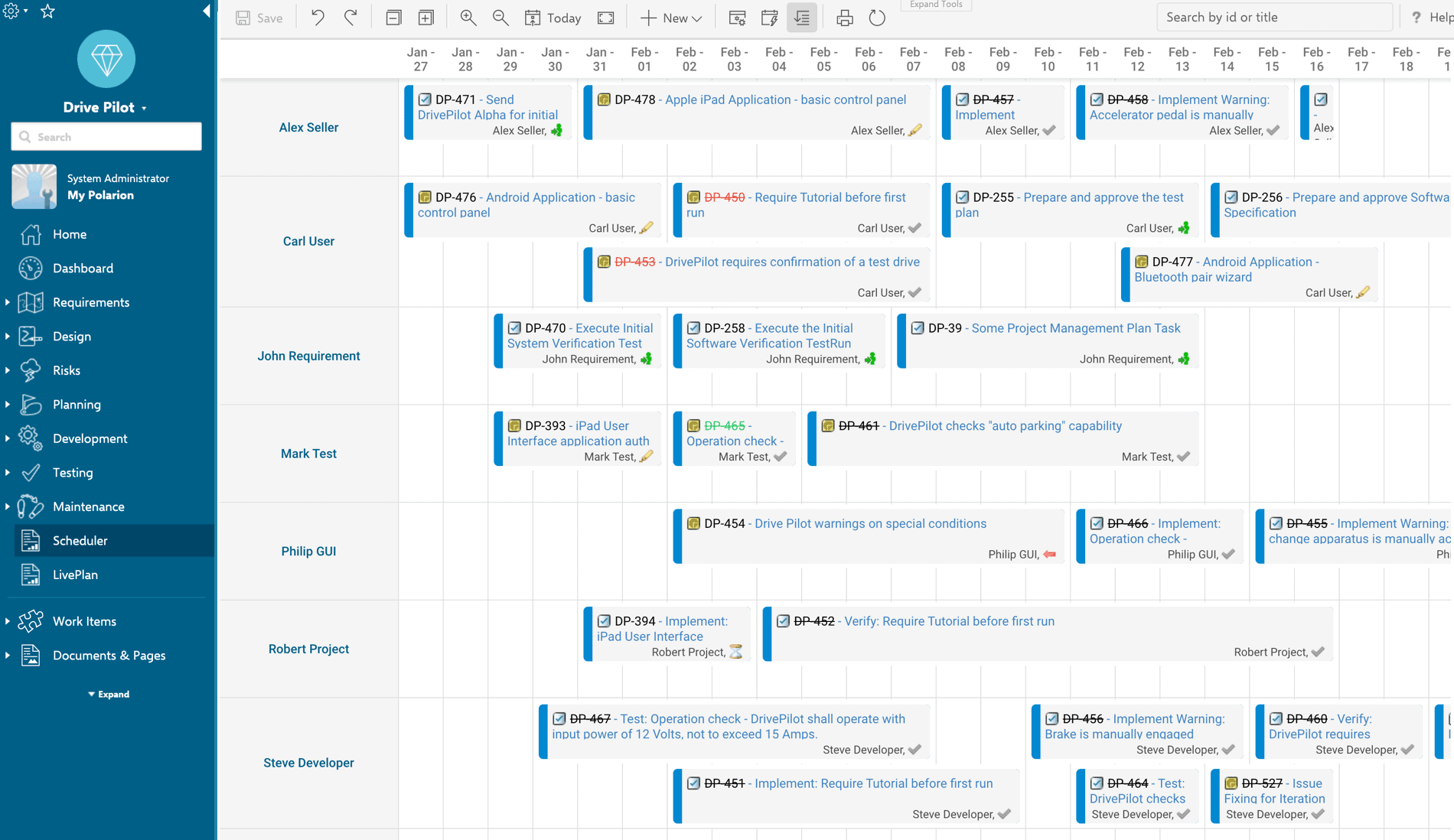This screenshot has width=1454, height=840.
Task: Refresh the scheduler with reload icon
Action: [877, 18]
